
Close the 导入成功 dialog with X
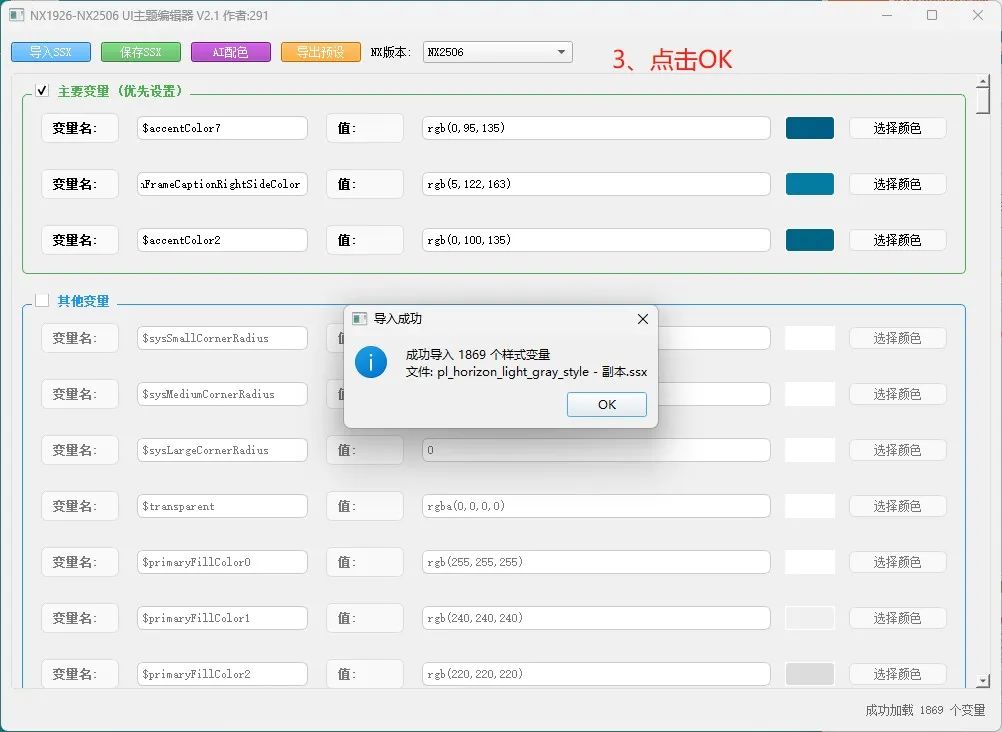pyautogui.click(x=643, y=319)
